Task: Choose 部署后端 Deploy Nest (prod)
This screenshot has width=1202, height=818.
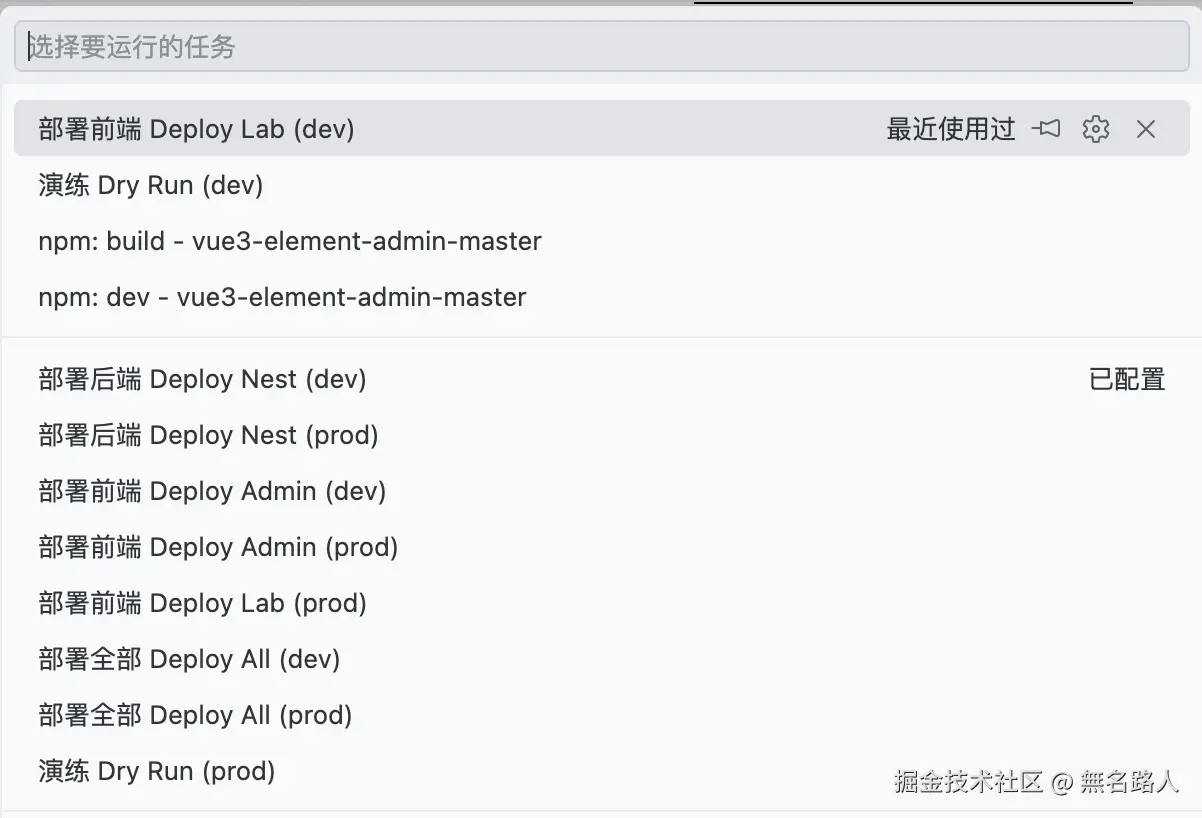Action: point(209,435)
